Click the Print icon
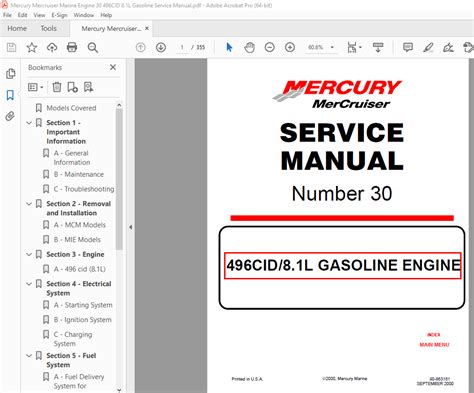This screenshot has width=474, height=393. click(72, 48)
